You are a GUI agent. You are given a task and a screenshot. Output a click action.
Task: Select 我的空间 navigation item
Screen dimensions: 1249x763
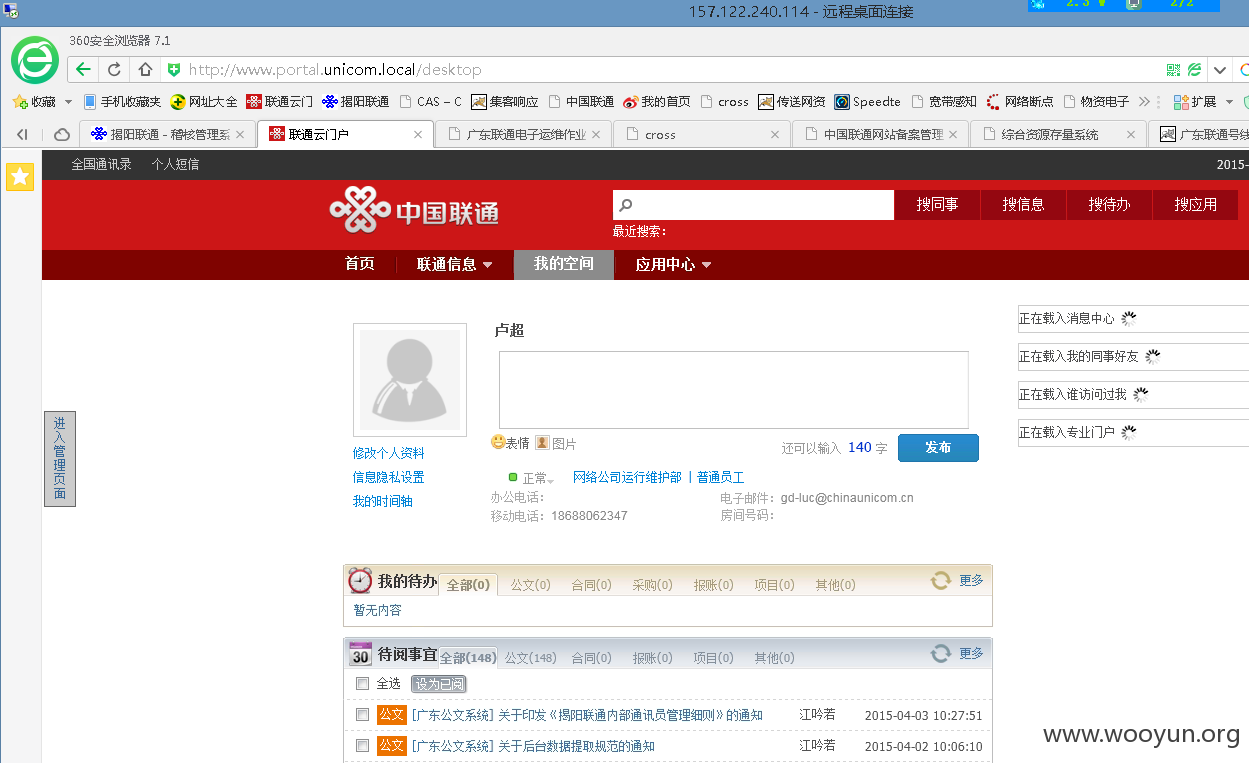(x=564, y=264)
